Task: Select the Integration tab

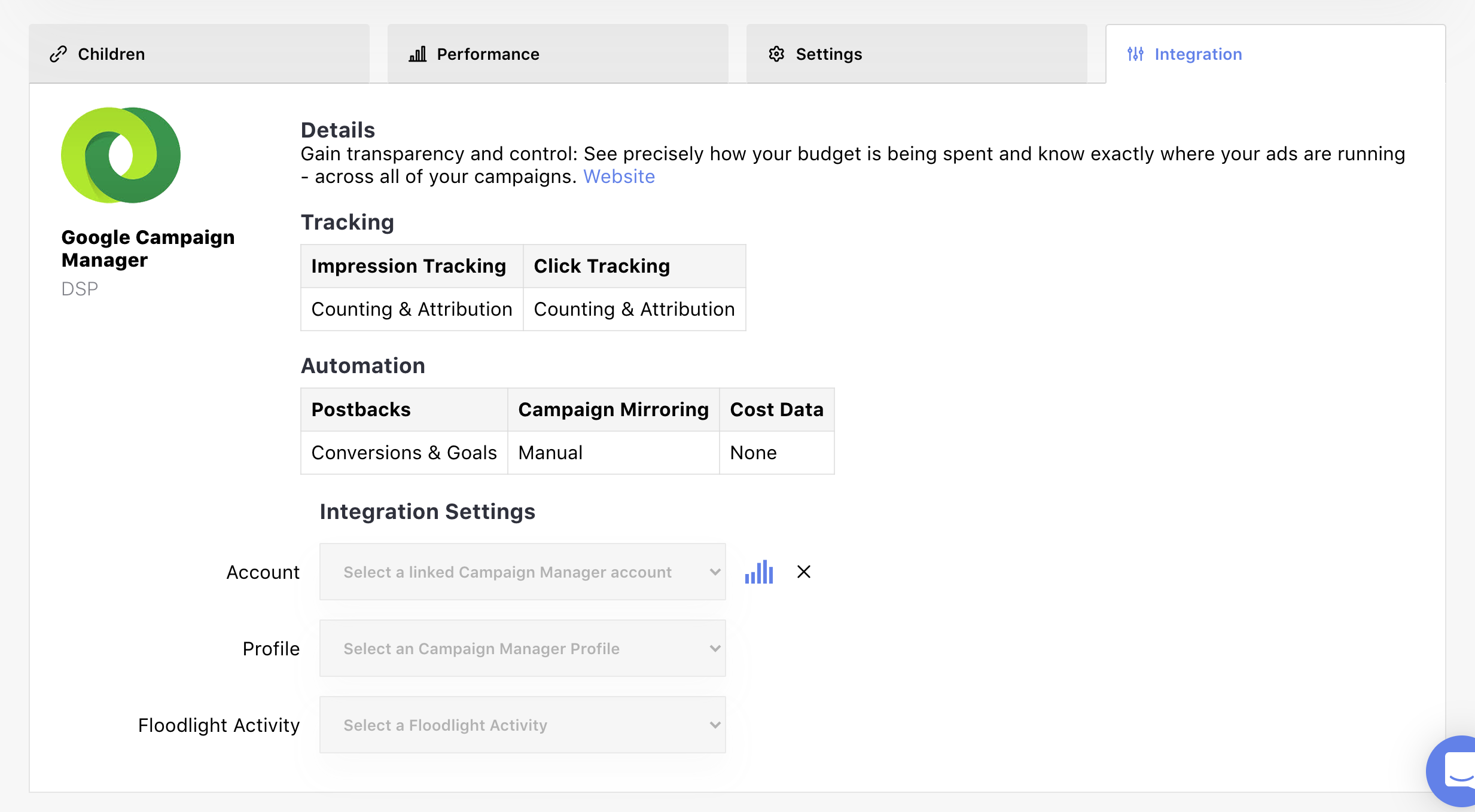Action: pos(1275,54)
